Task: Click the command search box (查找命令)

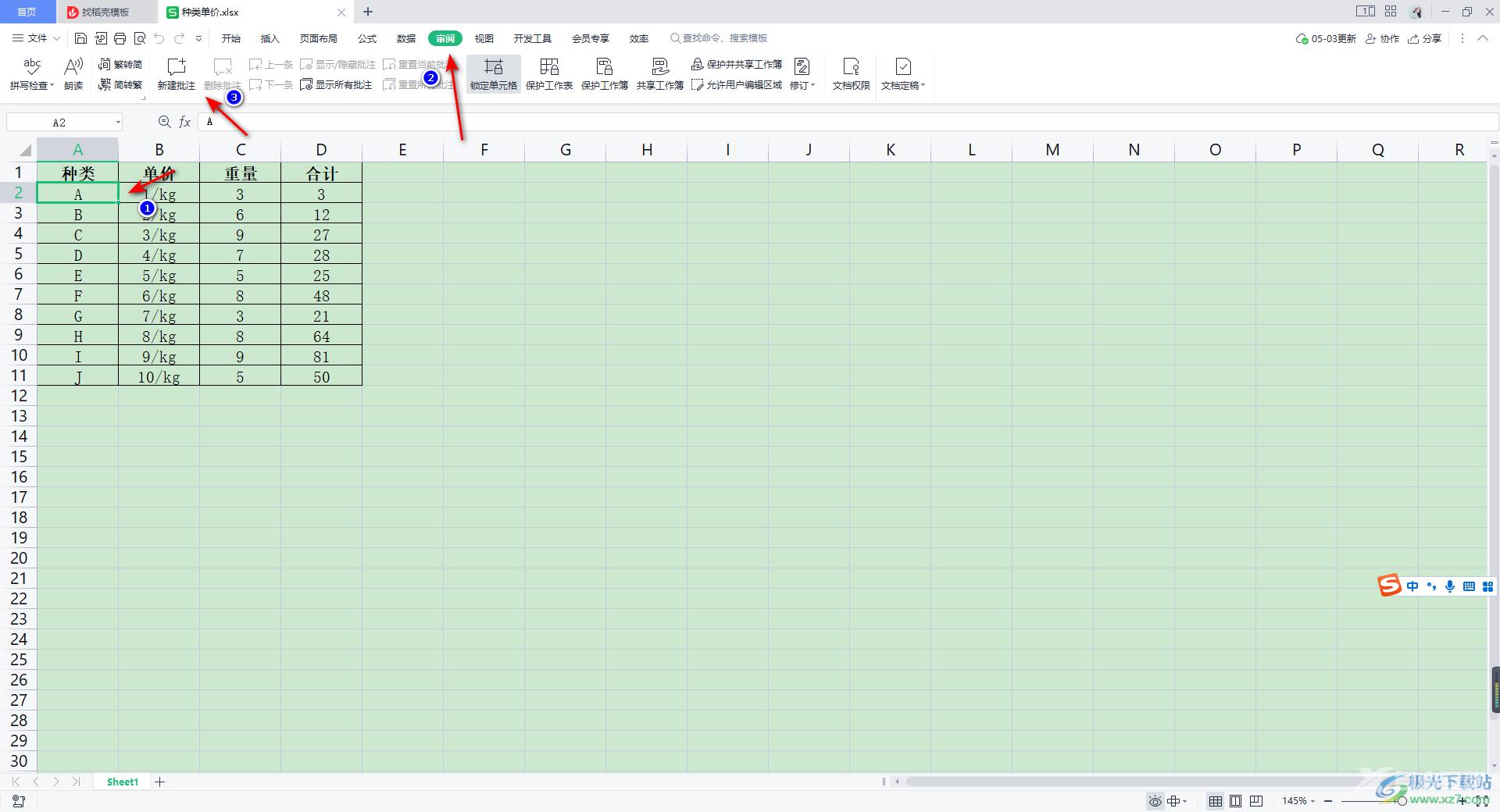Action: (719, 38)
